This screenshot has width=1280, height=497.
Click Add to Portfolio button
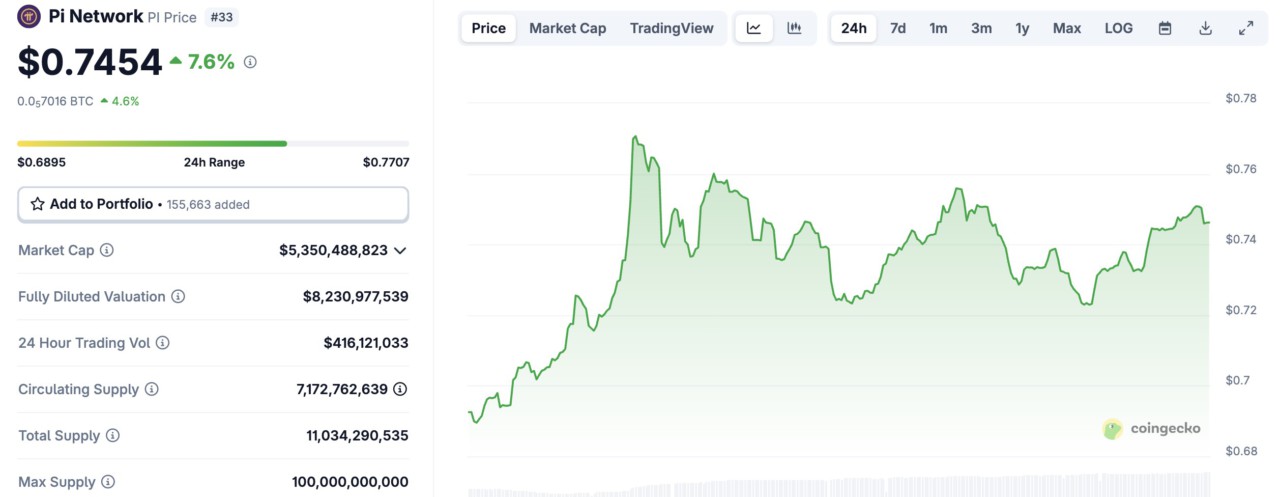213,204
